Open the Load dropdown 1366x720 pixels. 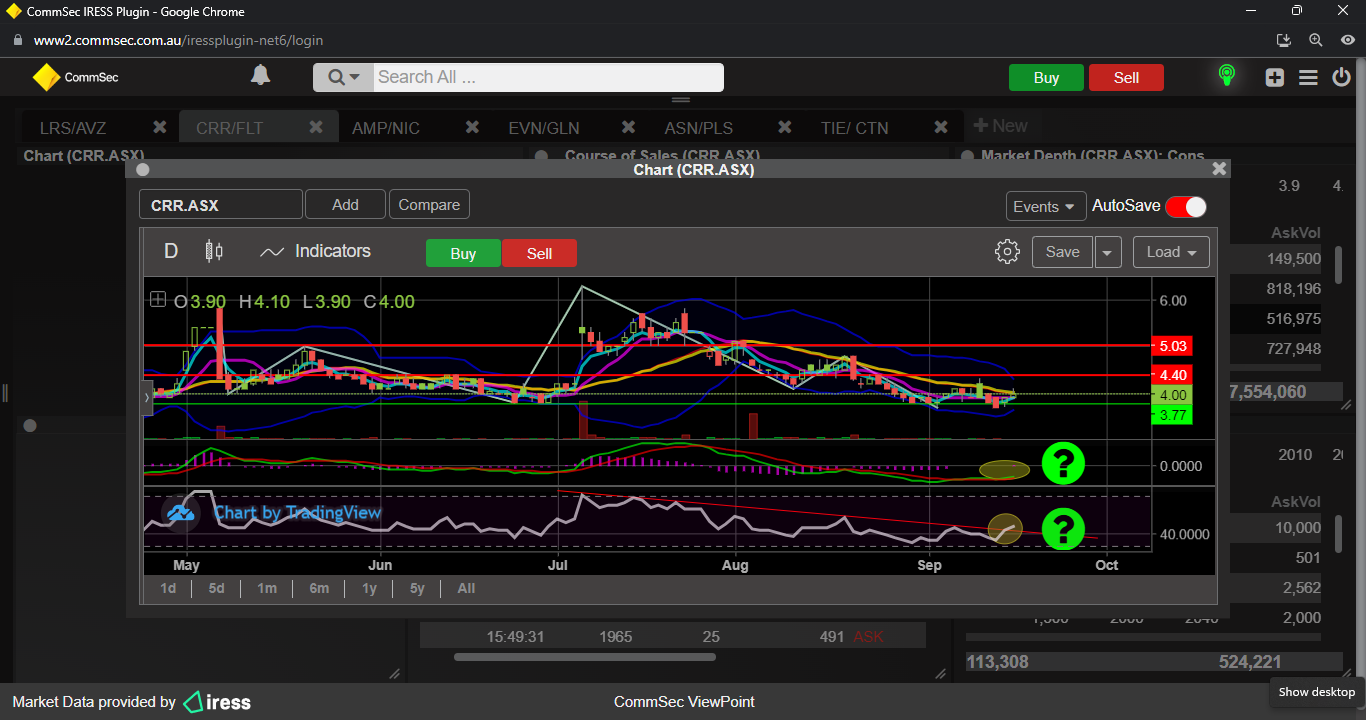(x=1171, y=252)
